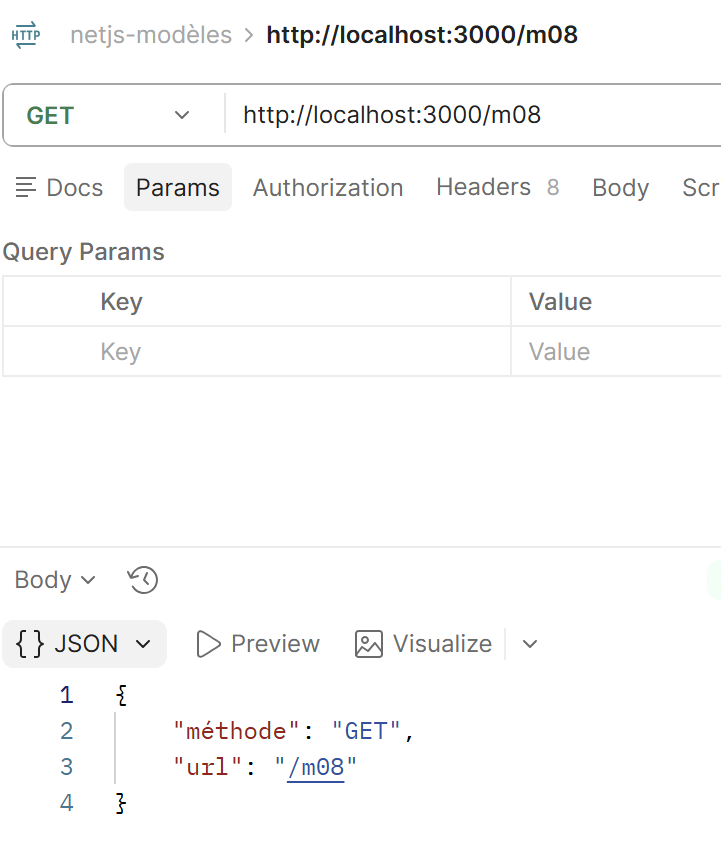Screen dimensions: 721x846
Task: Switch to the Params tab
Action: tap(178, 188)
